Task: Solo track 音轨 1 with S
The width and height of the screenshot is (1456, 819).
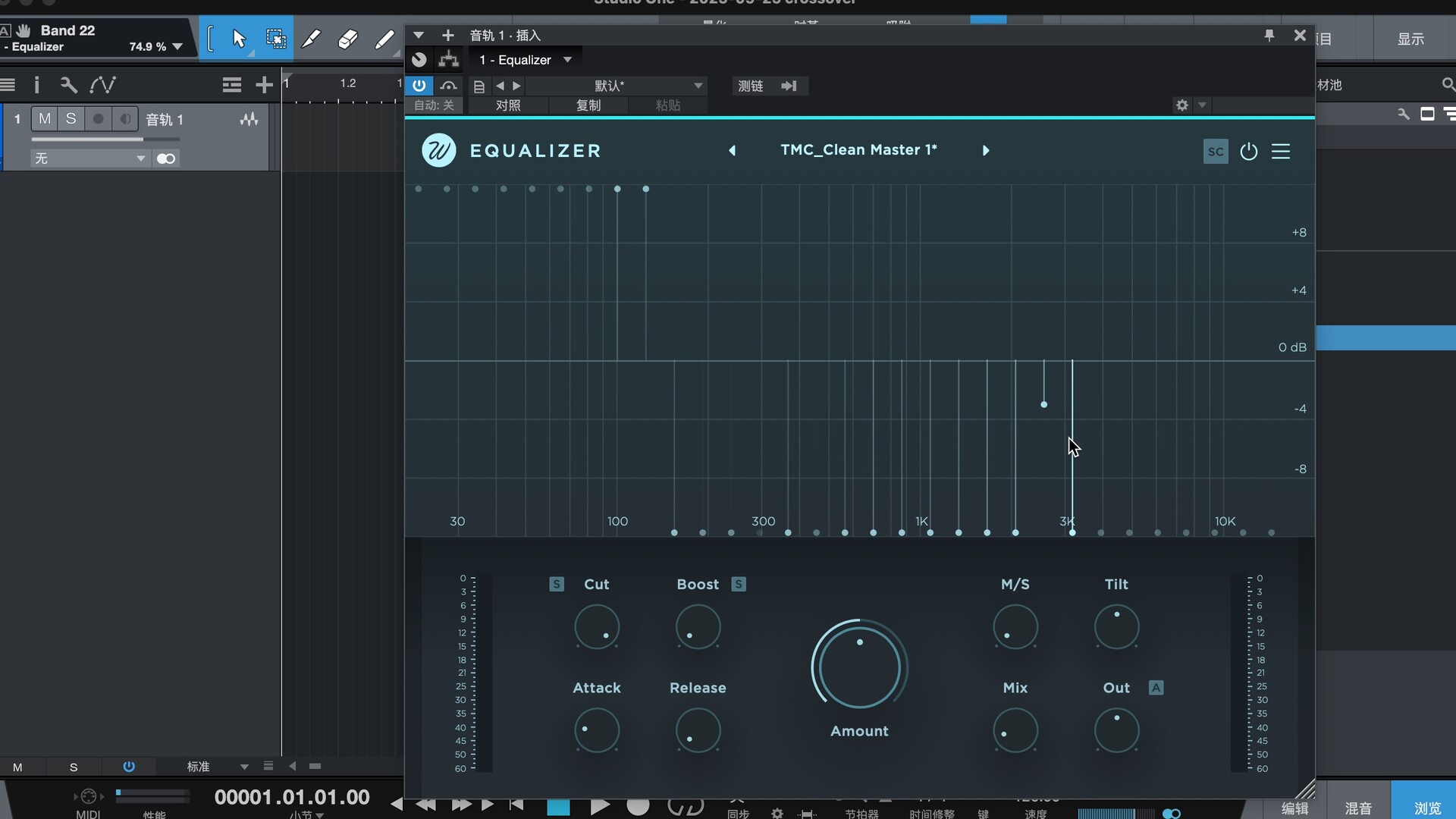Action: [x=71, y=119]
